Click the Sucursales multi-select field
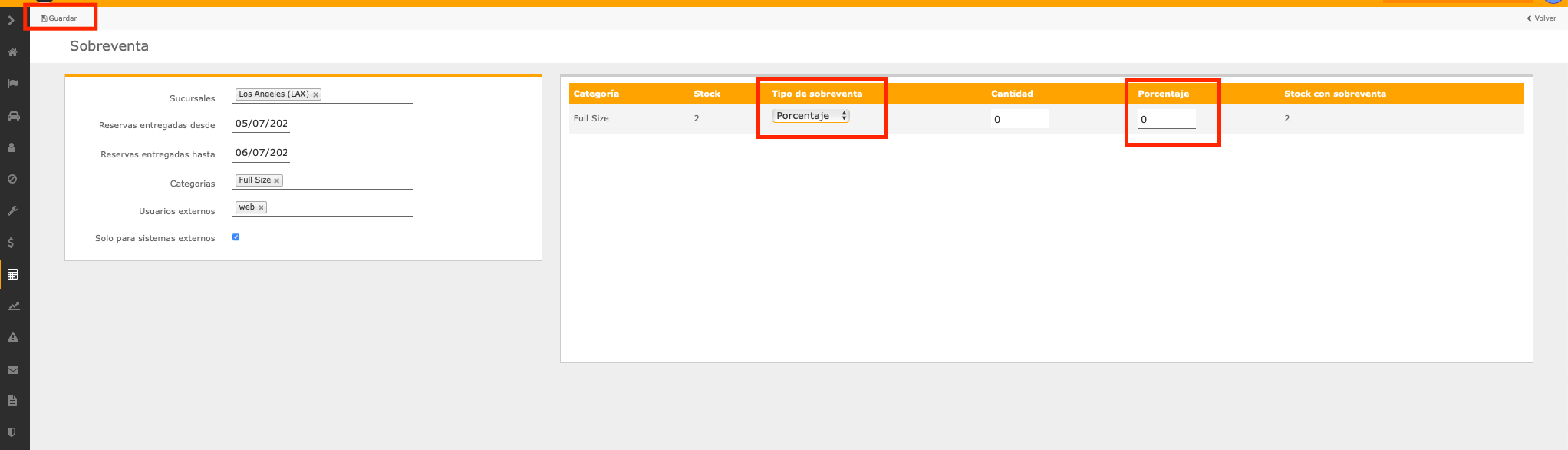 tap(367, 94)
